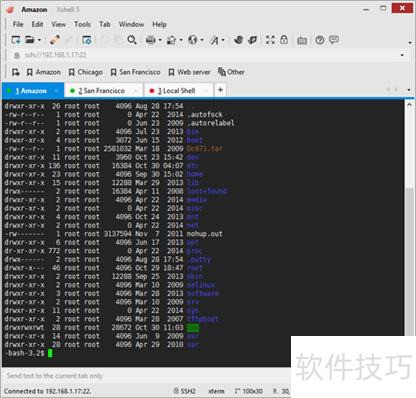Click the xterm status bar entry
Viewport: 416px width, 398px height.
[x=216, y=391]
